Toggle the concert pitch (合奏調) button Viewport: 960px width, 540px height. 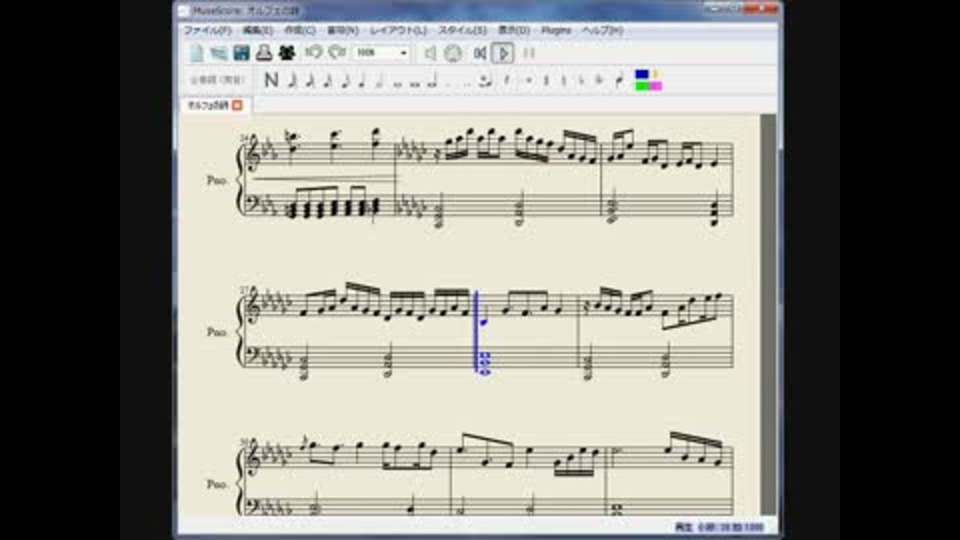pos(217,80)
